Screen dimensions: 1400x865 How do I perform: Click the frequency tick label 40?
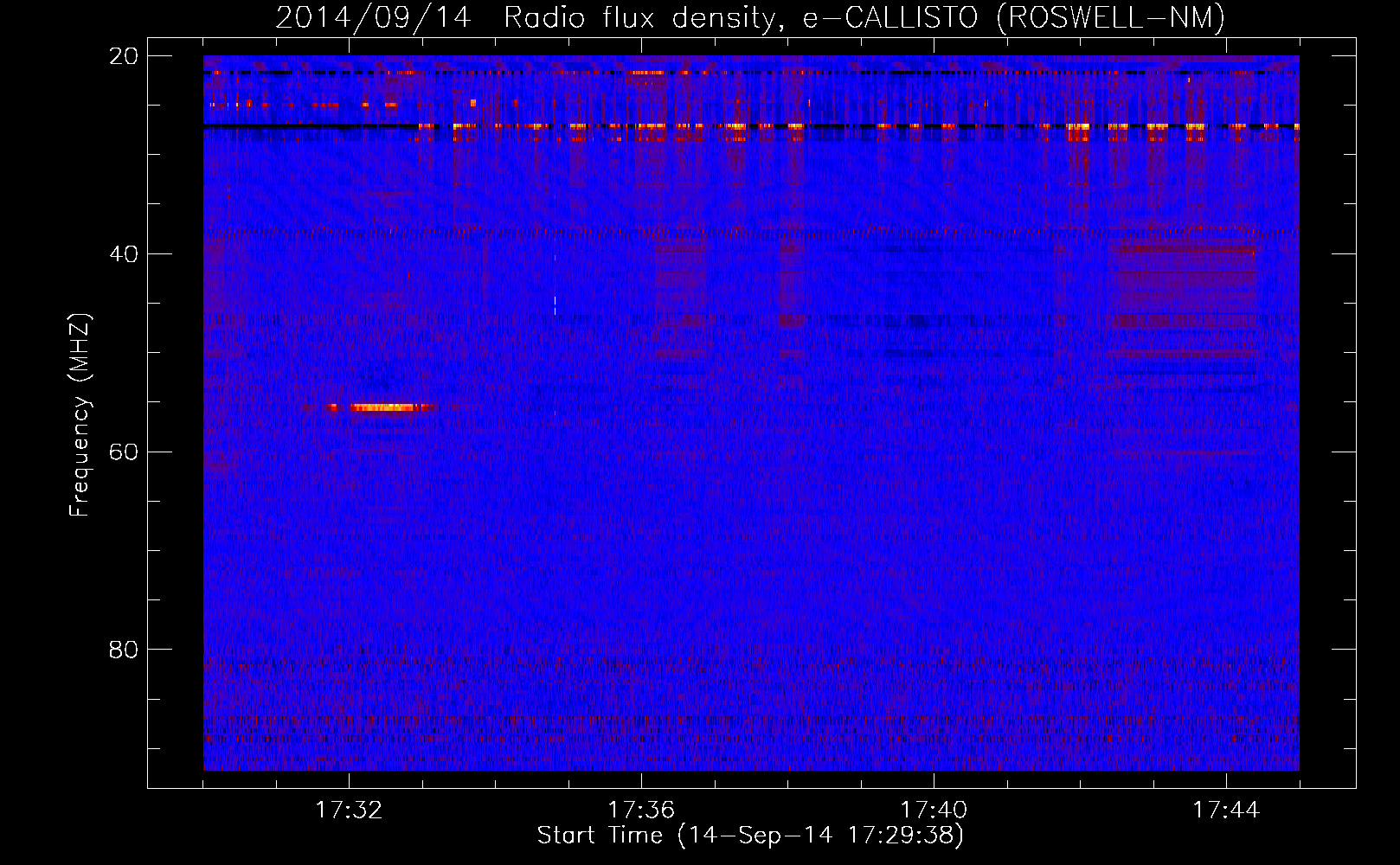(123, 254)
